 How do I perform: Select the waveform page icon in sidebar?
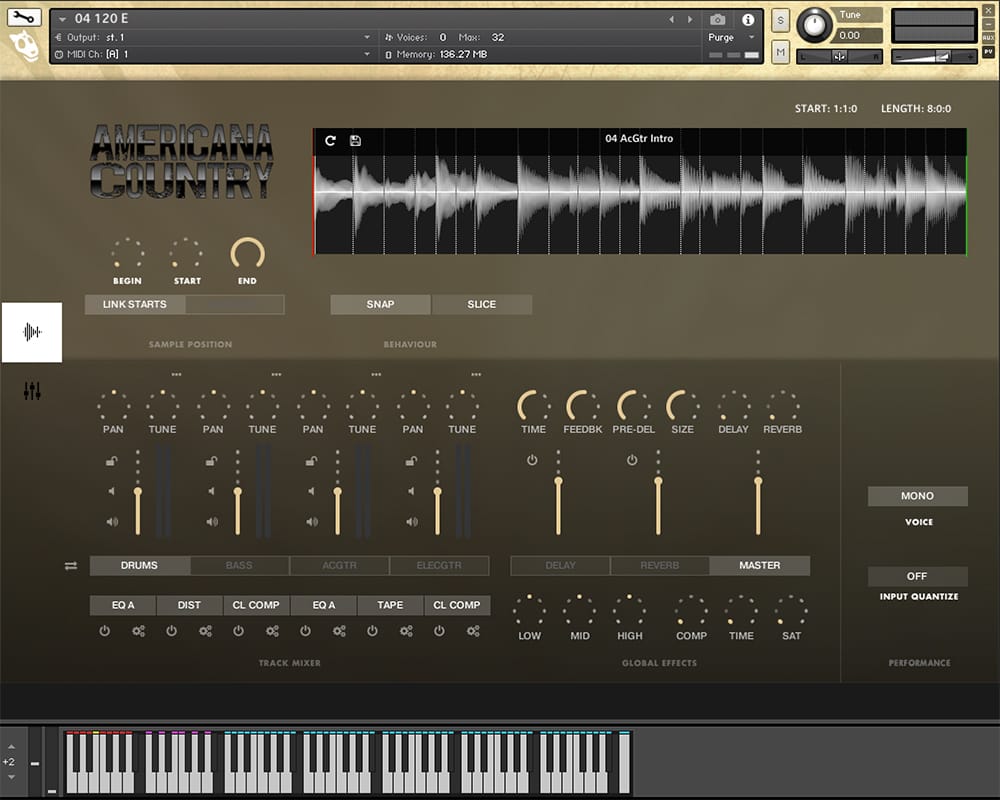[32, 332]
